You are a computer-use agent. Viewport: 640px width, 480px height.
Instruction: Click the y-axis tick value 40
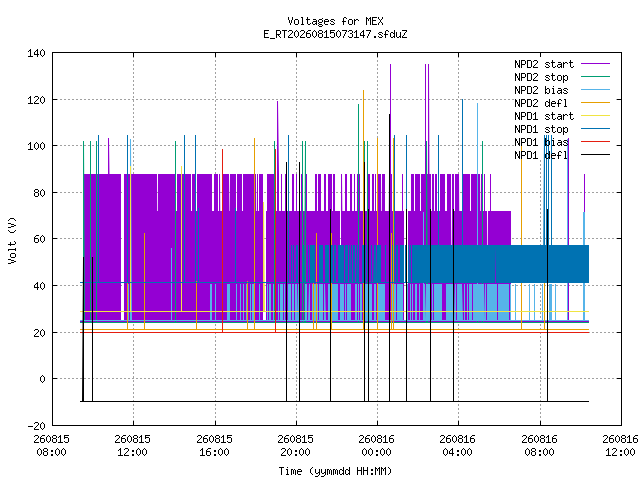pos(39,286)
